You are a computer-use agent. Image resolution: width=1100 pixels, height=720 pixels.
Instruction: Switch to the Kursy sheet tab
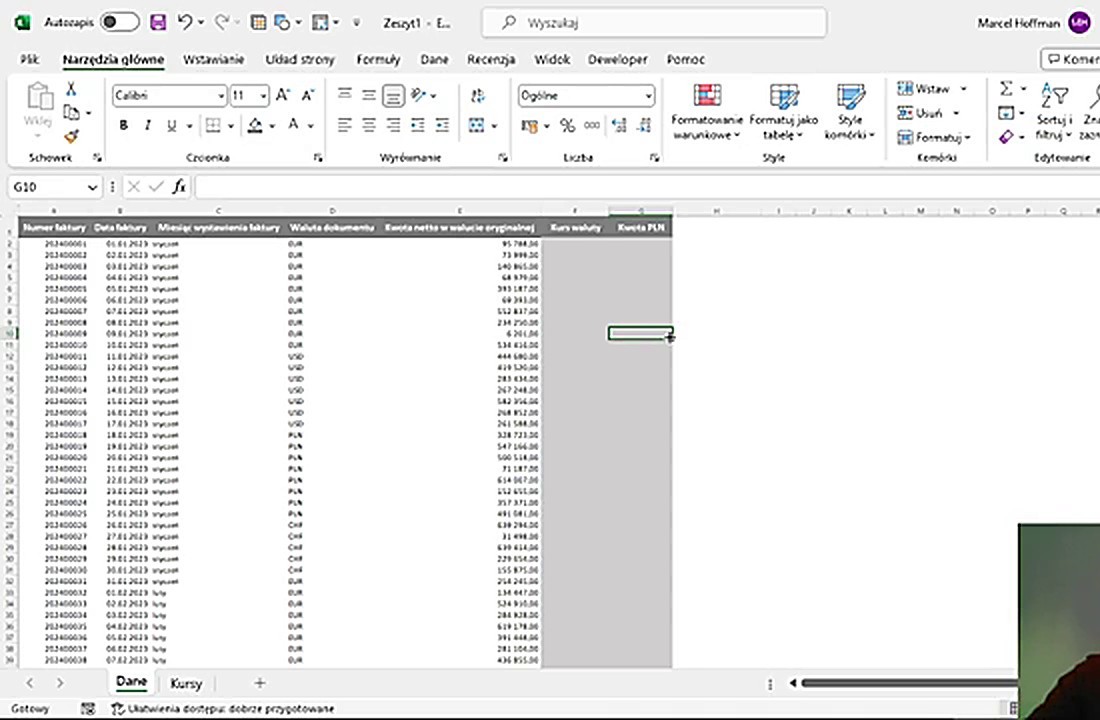click(186, 683)
